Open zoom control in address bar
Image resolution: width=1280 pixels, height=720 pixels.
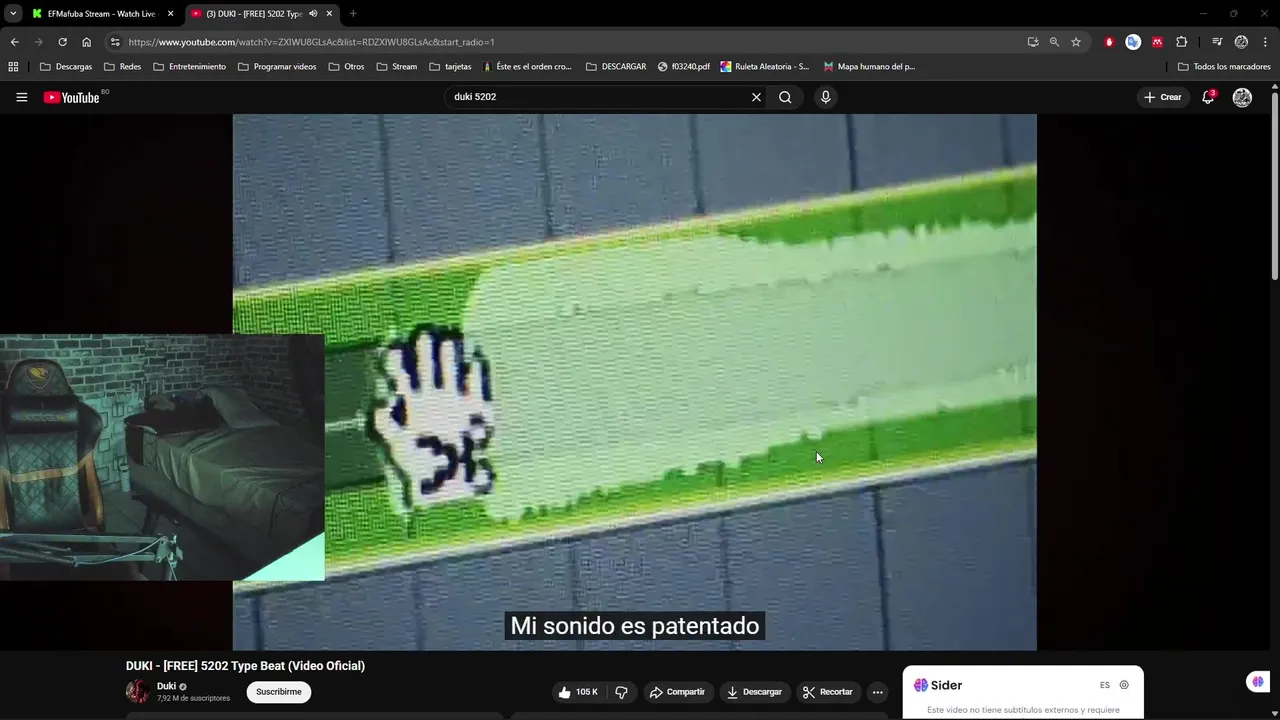(x=1054, y=42)
